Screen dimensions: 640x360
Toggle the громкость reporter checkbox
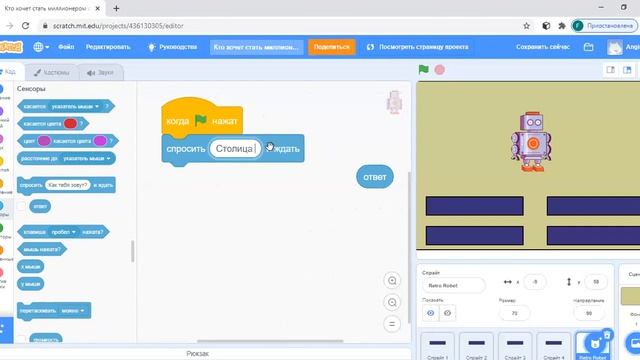(x=22, y=339)
